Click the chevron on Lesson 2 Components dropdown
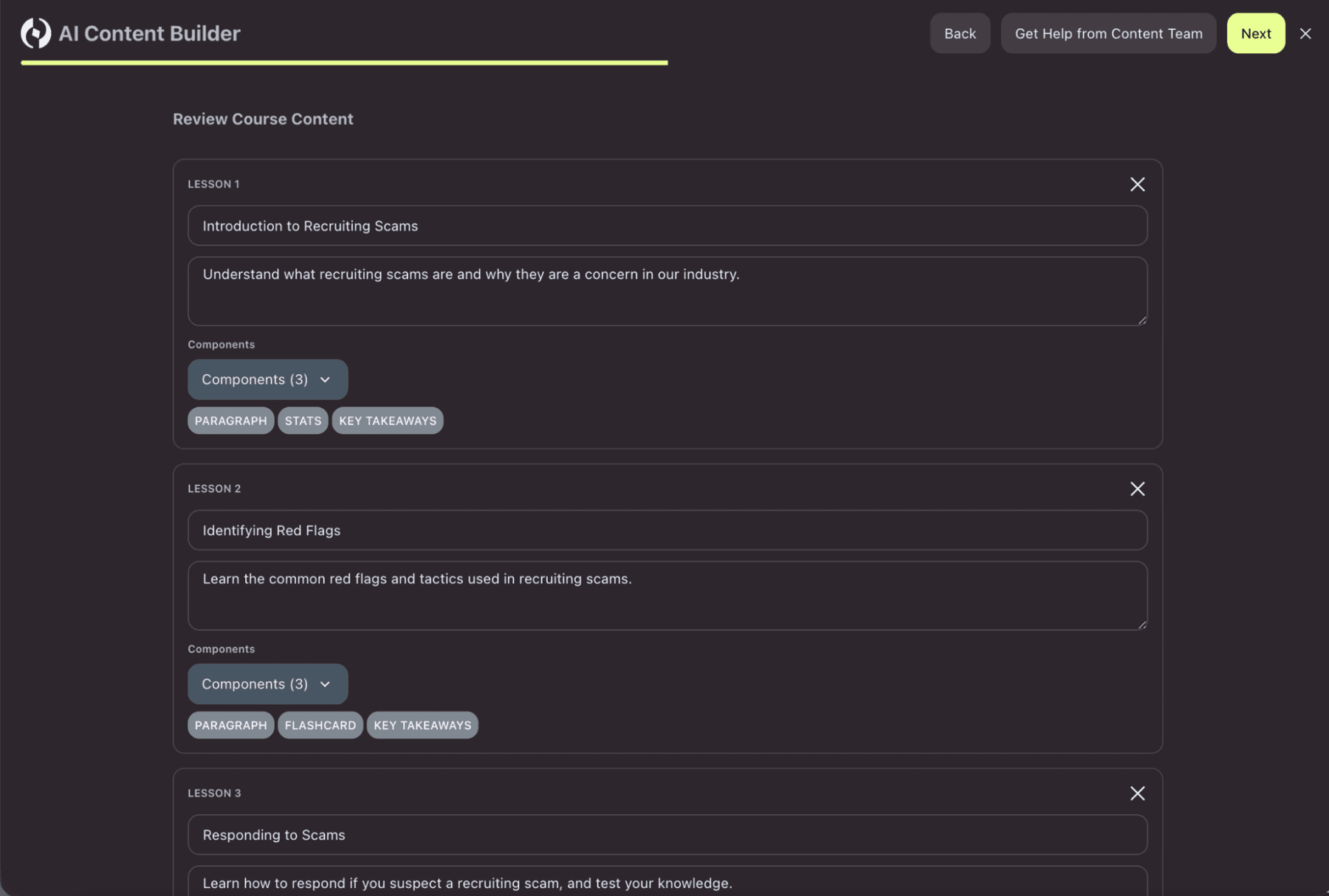The image size is (1329, 896). (325, 683)
